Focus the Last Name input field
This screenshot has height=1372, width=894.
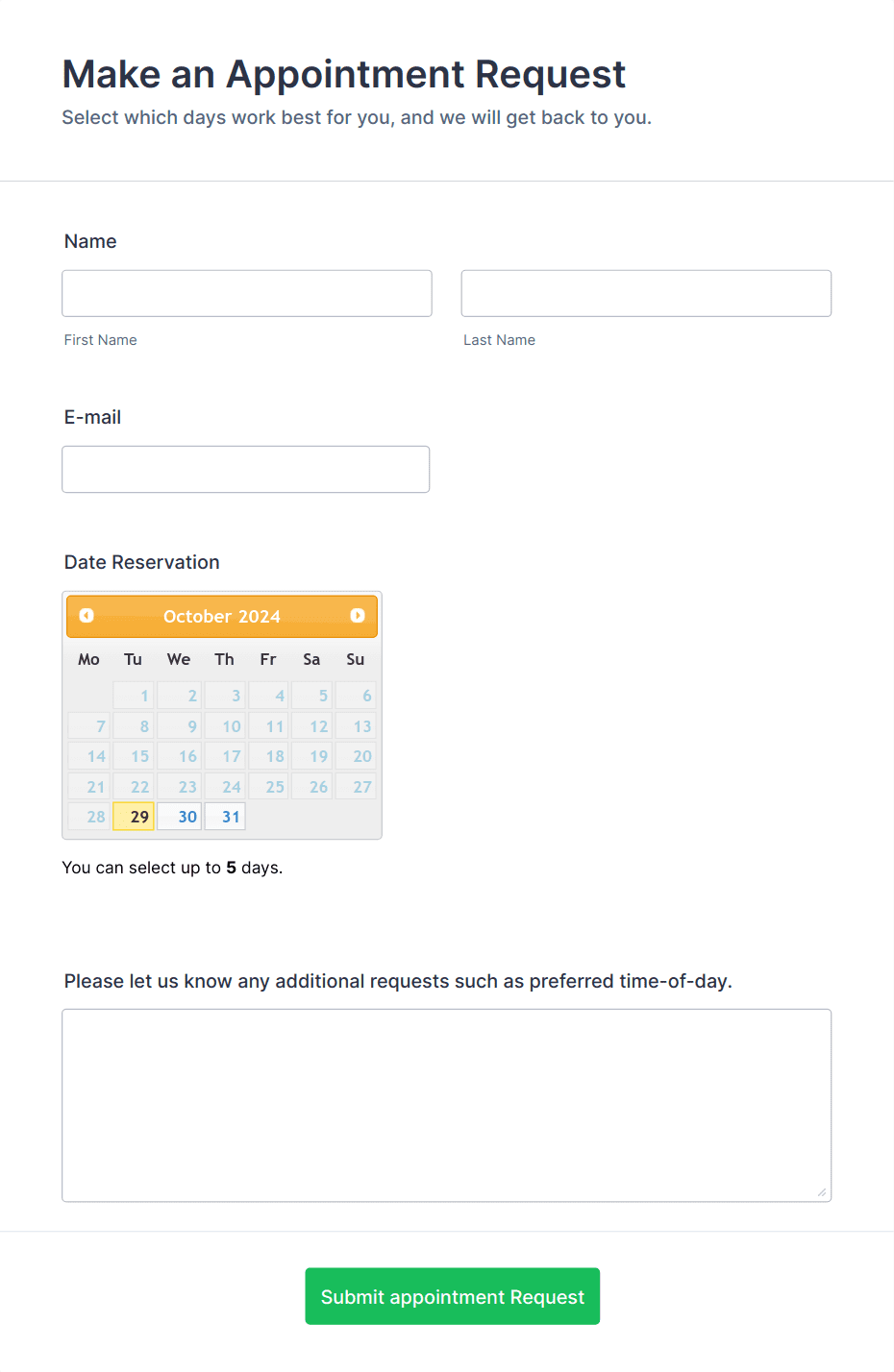[645, 293]
